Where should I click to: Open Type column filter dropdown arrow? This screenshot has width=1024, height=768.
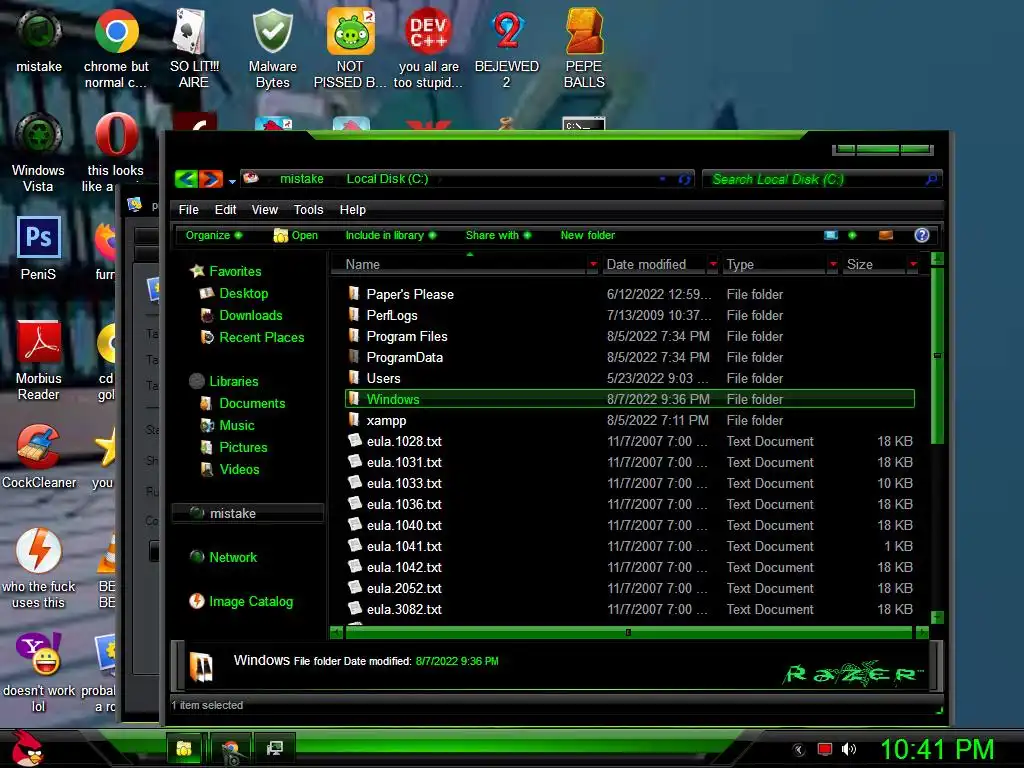click(x=833, y=264)
